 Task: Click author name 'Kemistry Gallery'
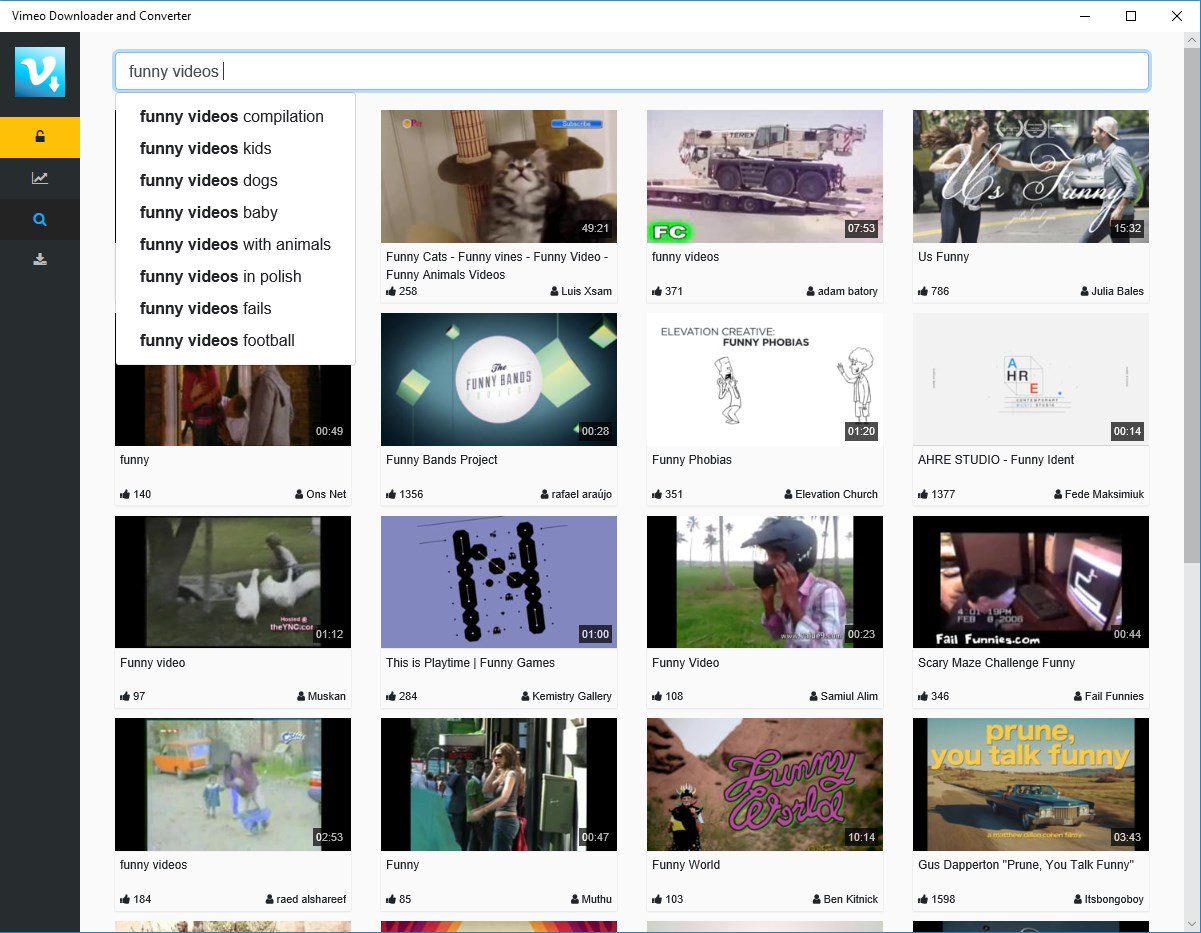[x=572, y=696]
